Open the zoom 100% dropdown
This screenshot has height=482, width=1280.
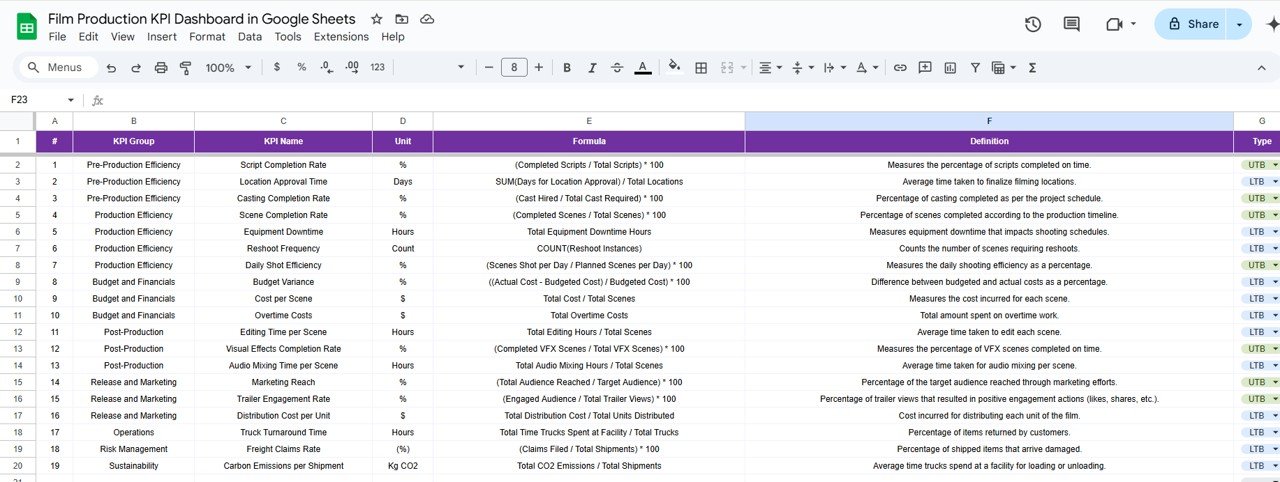pos(228,67)
